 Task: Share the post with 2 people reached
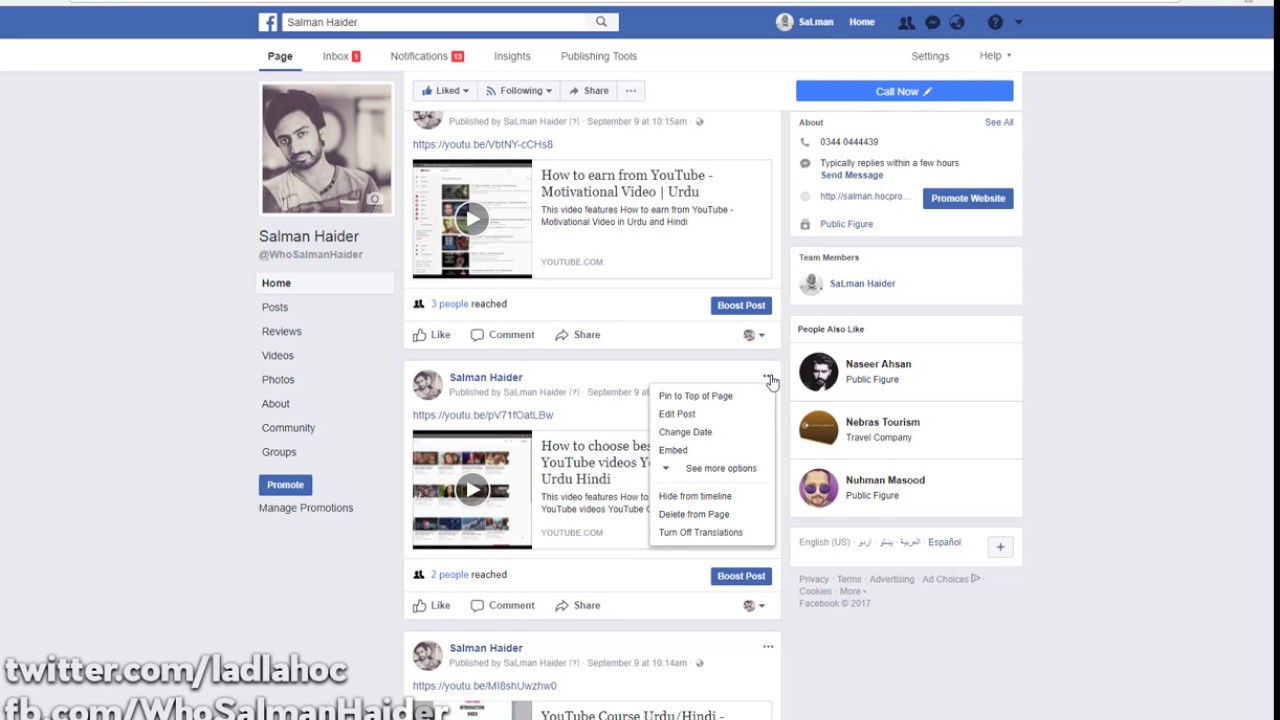(x=578, y=606)
